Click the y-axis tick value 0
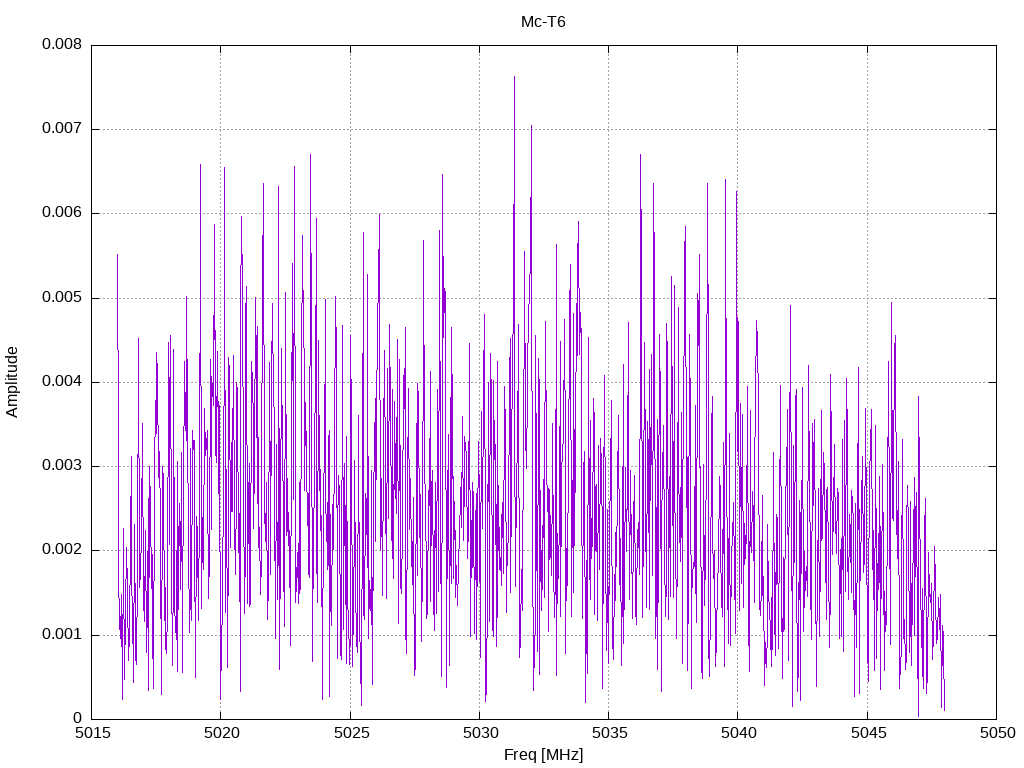This screenshot has width=1024, height=768. pyautogui.click(x=77, y=718)
